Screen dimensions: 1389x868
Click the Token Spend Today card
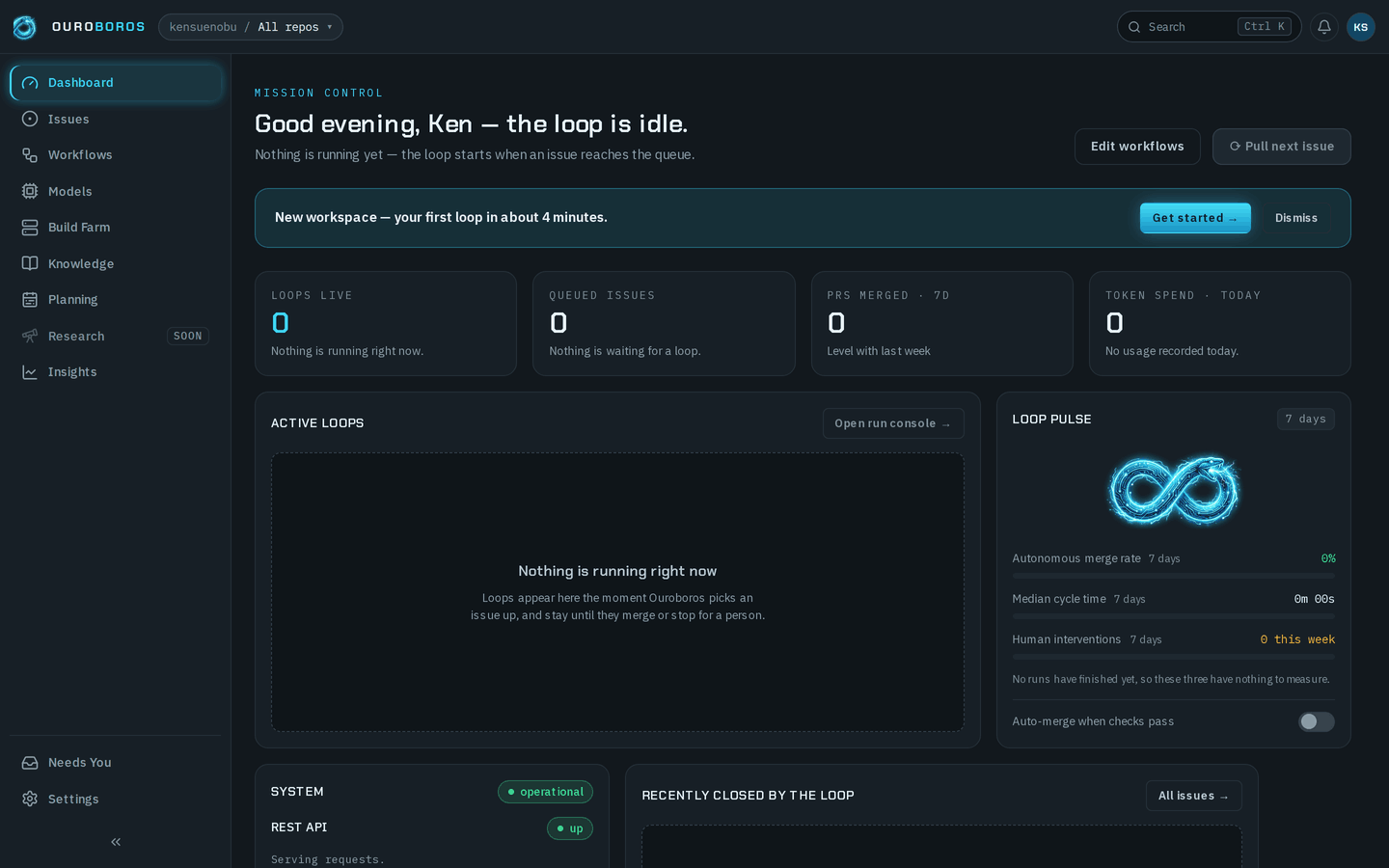pyautogui.click(x=1220, y=323)
